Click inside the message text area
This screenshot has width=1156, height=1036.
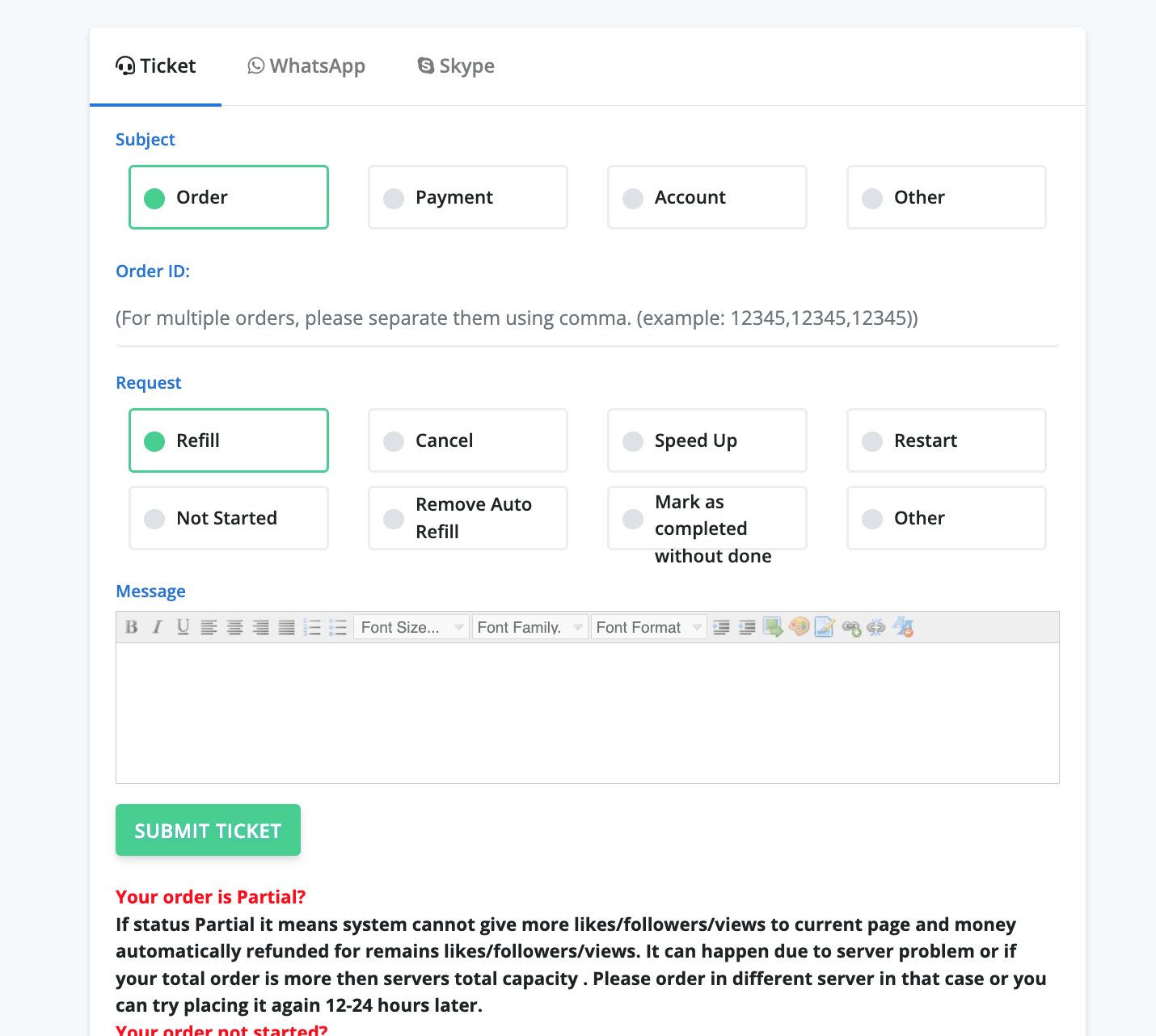pos(588,713)
